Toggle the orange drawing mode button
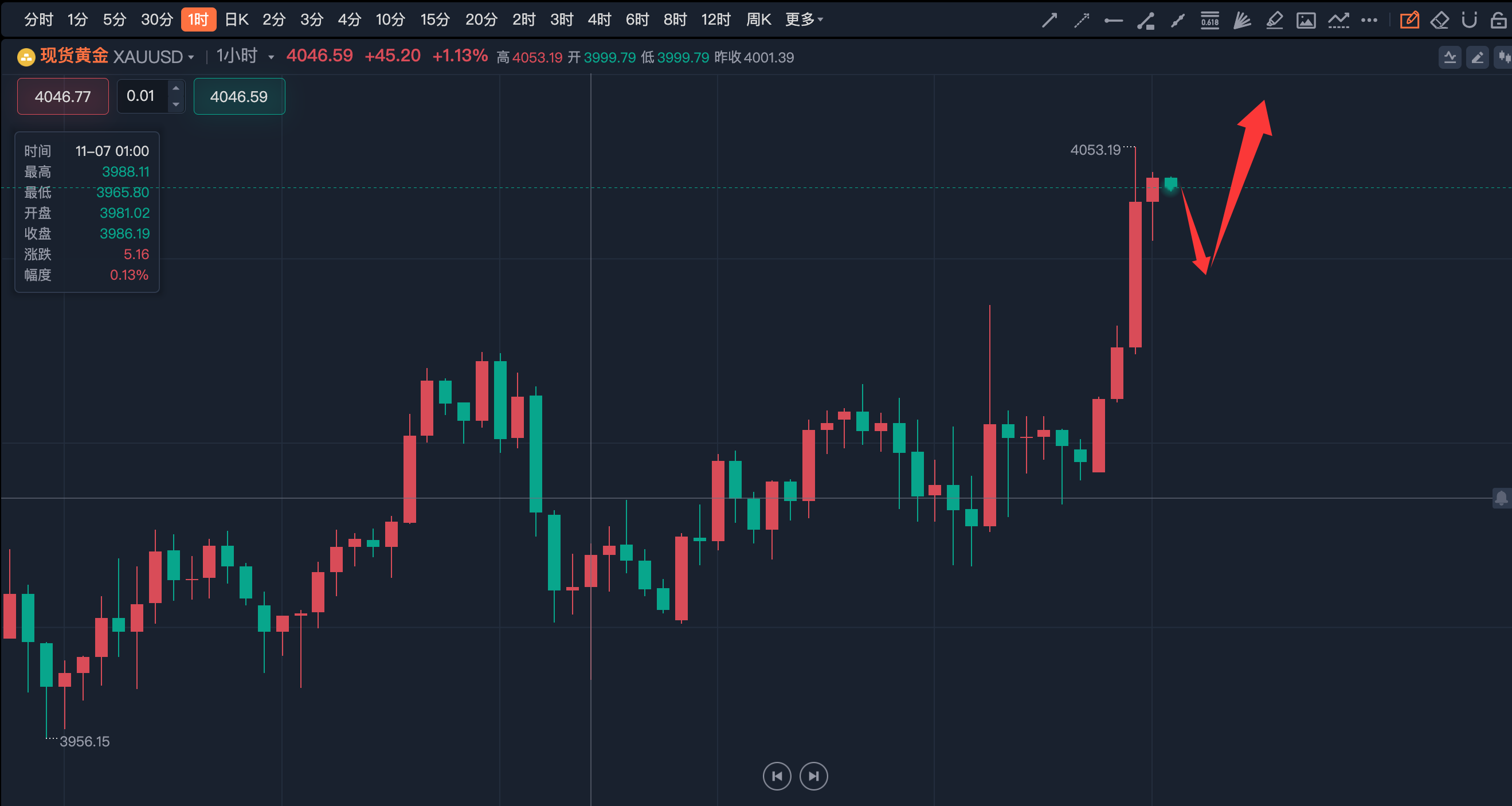This screenshot has height=806, width=1512. pos(1409,20)
